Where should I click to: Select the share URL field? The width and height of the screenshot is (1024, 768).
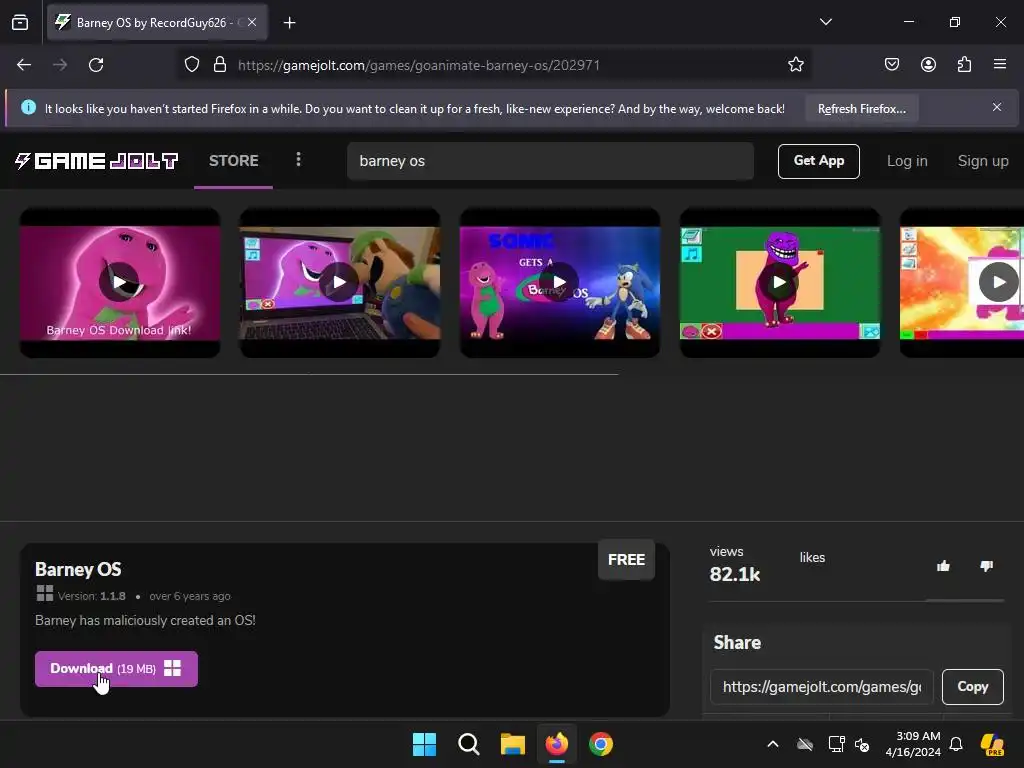tap(822, 687)
